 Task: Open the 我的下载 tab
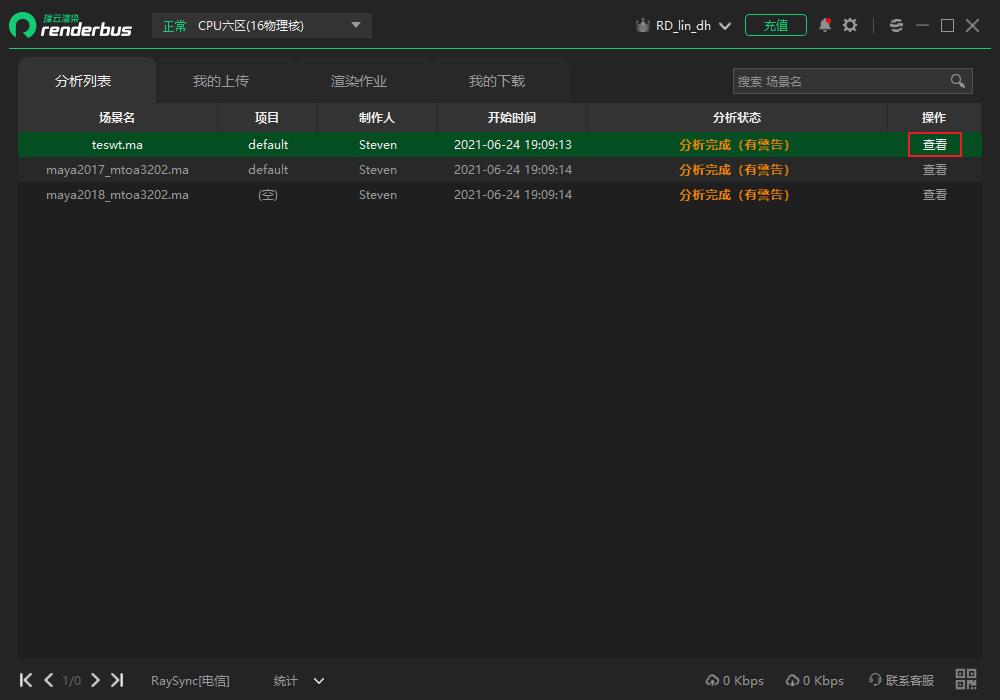point(497,81)
